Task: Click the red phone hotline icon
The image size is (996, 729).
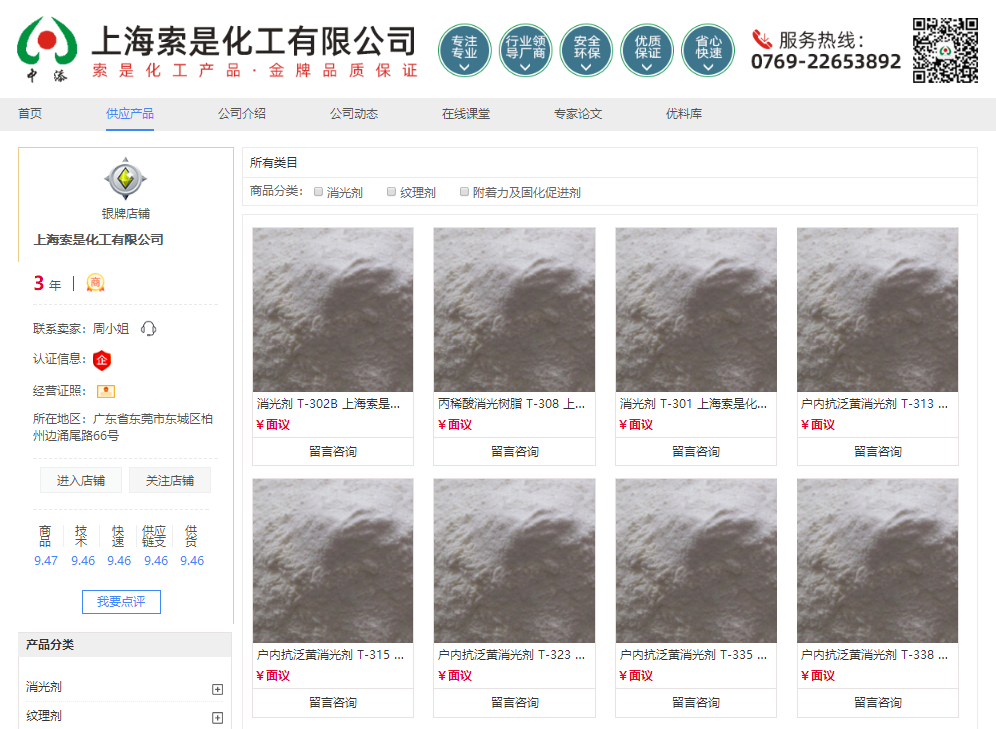Action: click(762, 39)
